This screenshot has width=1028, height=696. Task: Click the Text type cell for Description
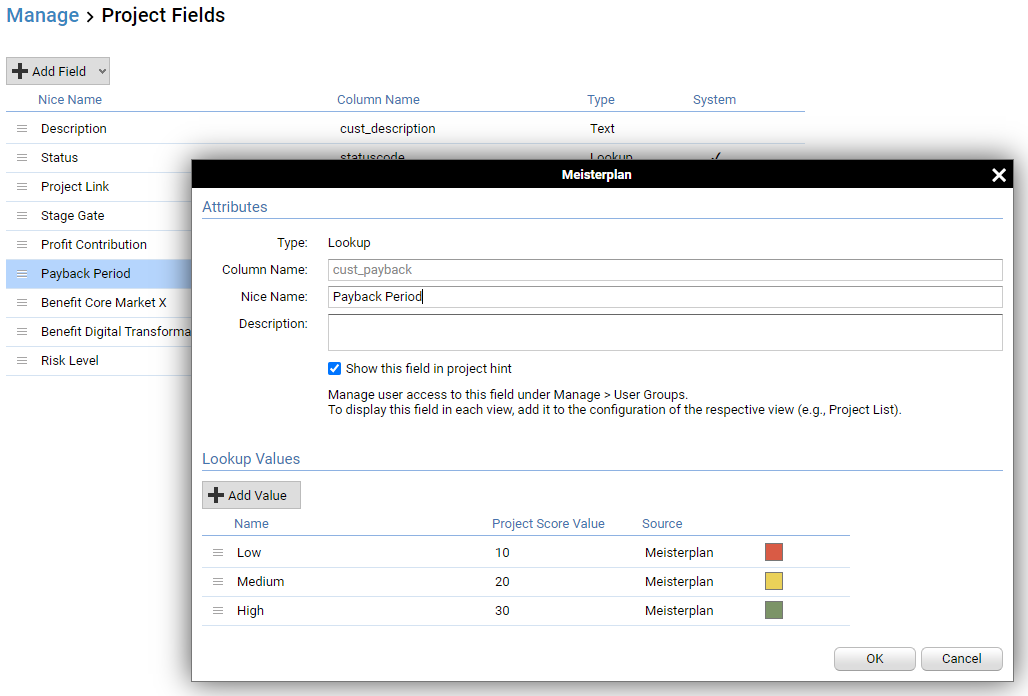602,128
